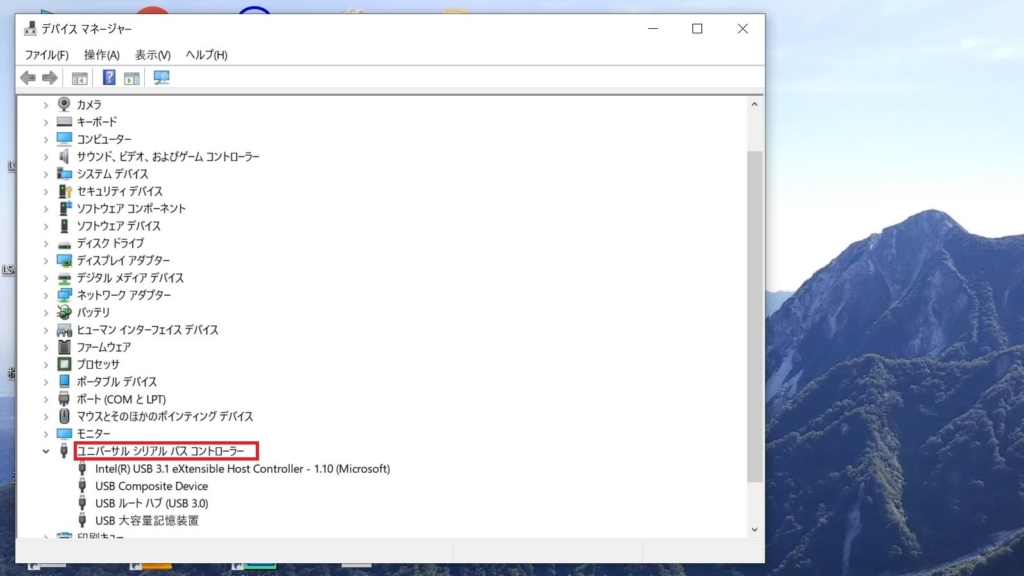Select USB 大容量記憶装置 device

pos(146,521)
